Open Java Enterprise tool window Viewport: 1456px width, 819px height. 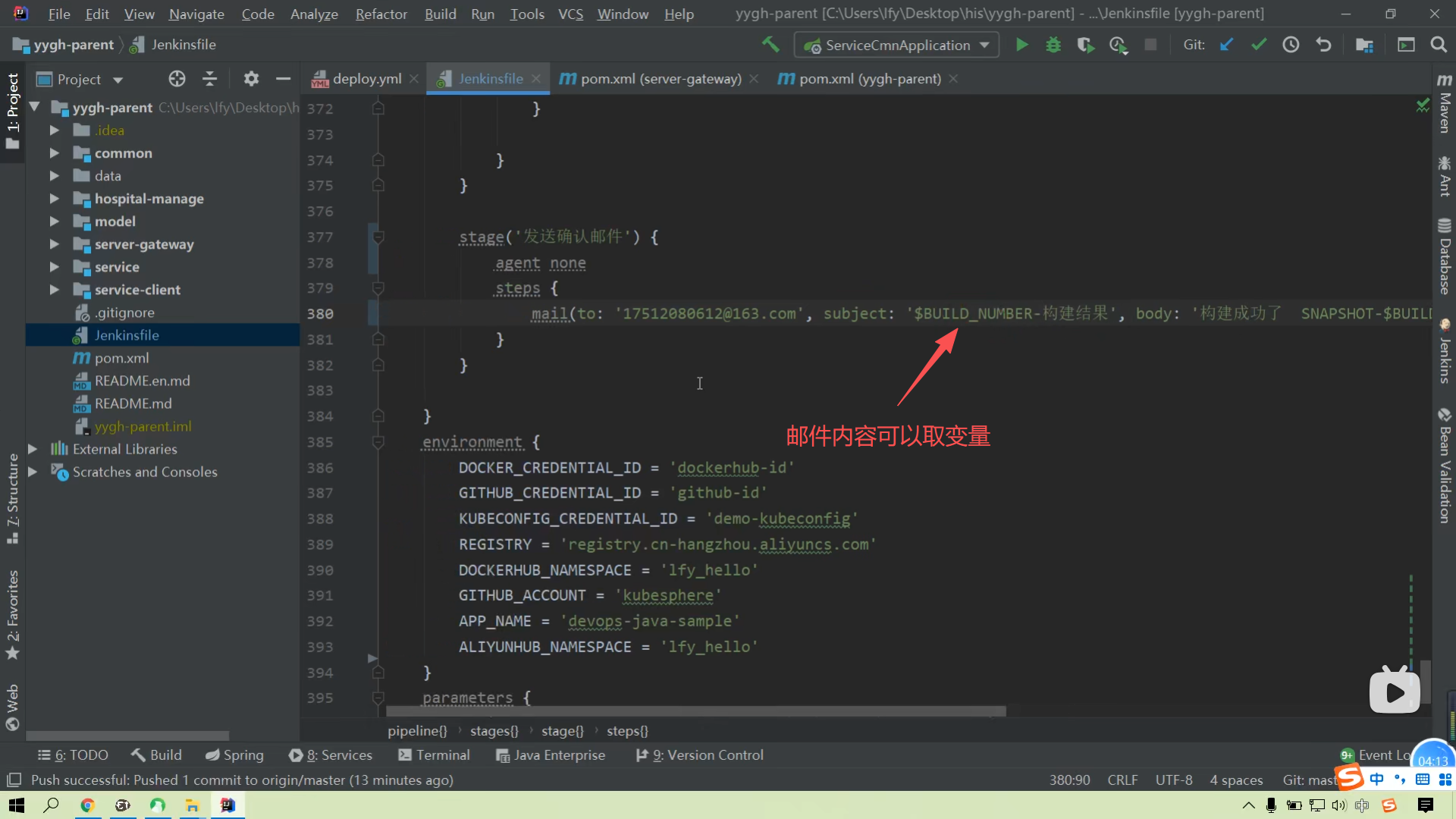[x=551, y=755]
